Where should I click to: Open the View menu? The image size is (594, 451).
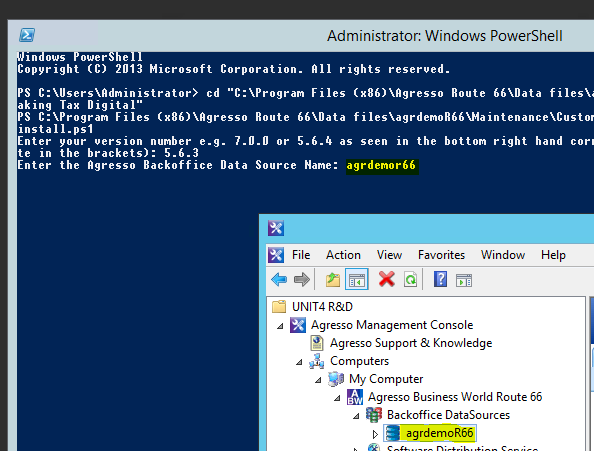click(x=389, y=255)
